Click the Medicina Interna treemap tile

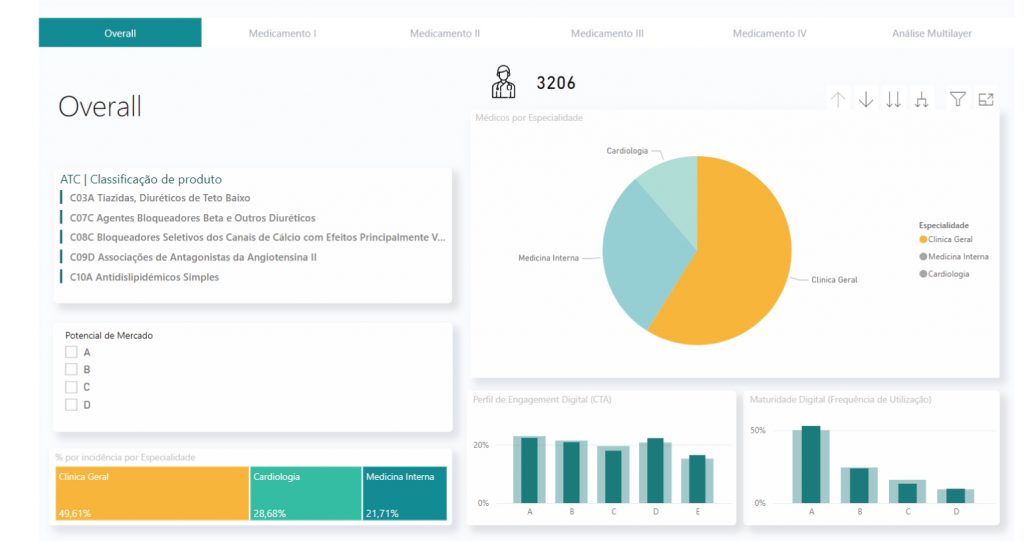coord(404,493)
